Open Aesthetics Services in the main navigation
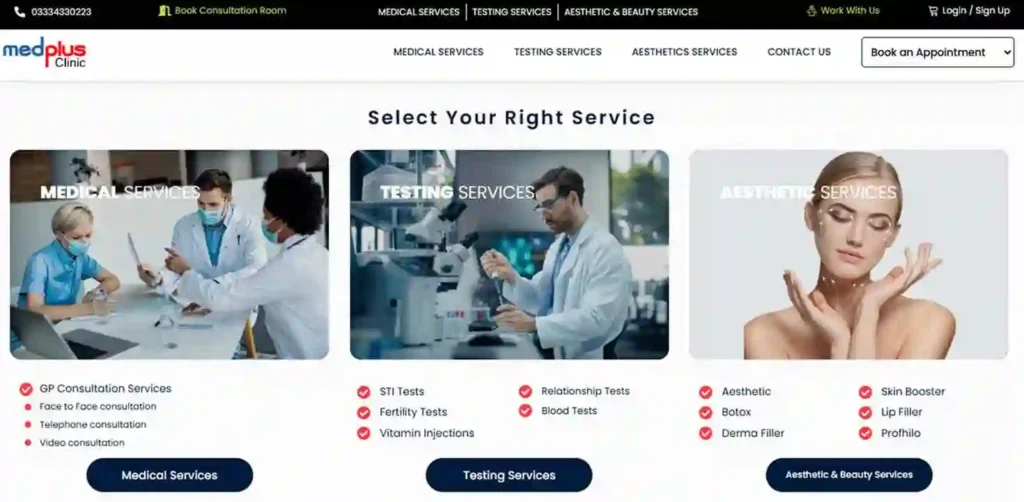 684,52
